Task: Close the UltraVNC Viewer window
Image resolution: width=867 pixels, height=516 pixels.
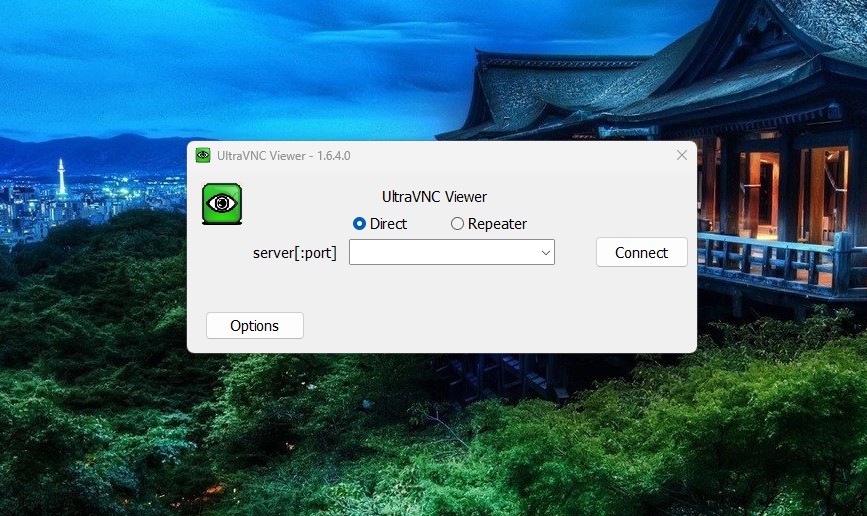Action: click(682, 155)
